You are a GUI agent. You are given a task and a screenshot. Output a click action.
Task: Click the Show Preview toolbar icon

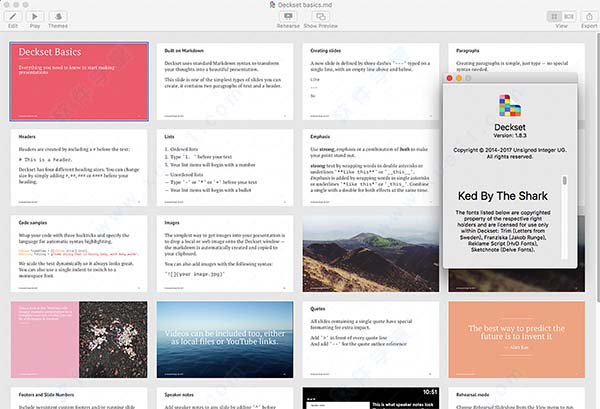pos(321,16)
